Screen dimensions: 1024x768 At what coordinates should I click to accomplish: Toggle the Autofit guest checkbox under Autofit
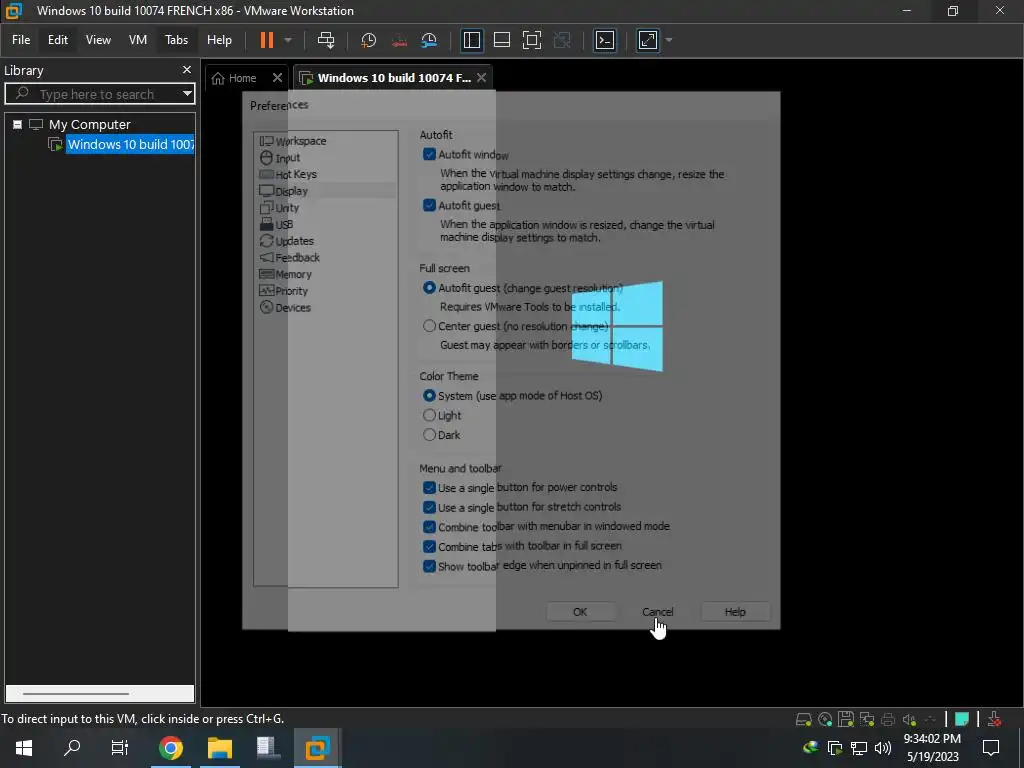pyautogui.click(x=429, y=205)
